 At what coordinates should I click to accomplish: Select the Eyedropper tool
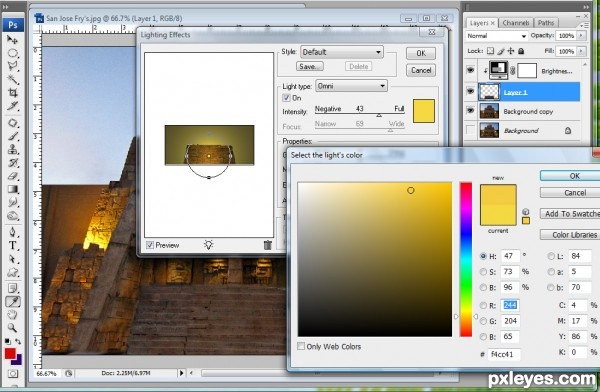tap(13, 302)
